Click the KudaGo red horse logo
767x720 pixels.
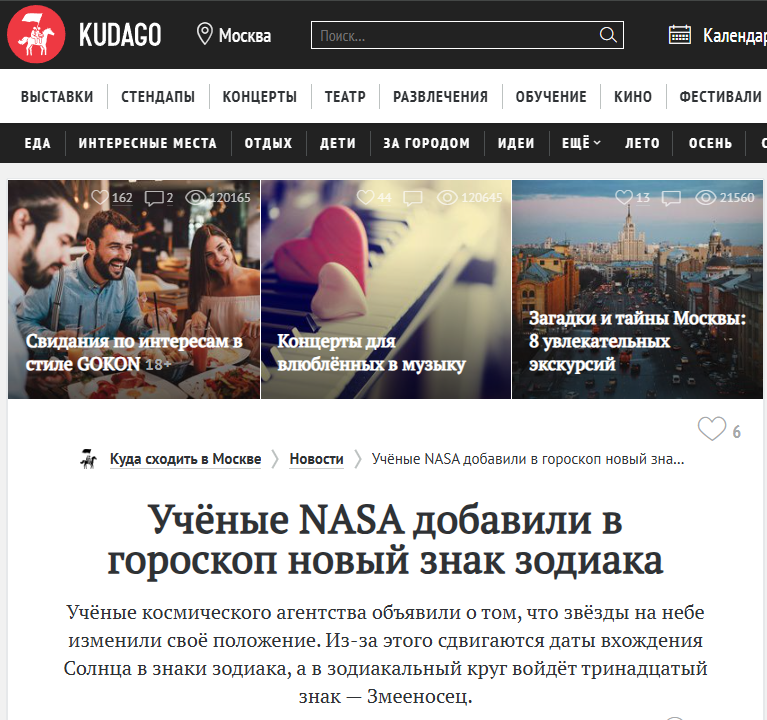(36, 34)
